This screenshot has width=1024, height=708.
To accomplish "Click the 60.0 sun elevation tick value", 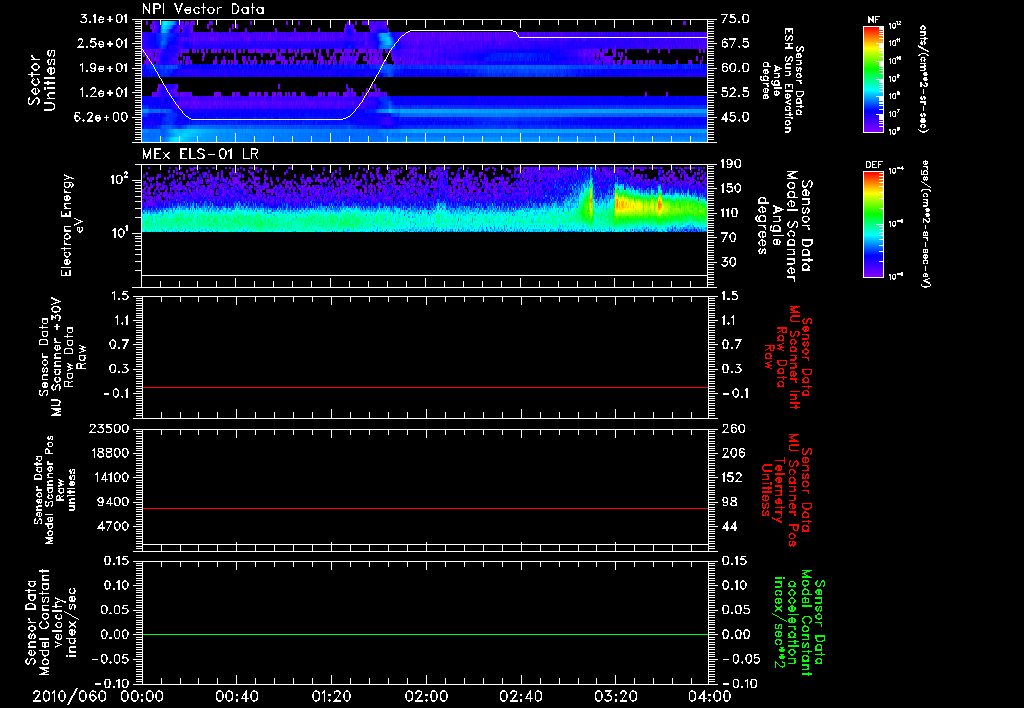I will (735, 68).
